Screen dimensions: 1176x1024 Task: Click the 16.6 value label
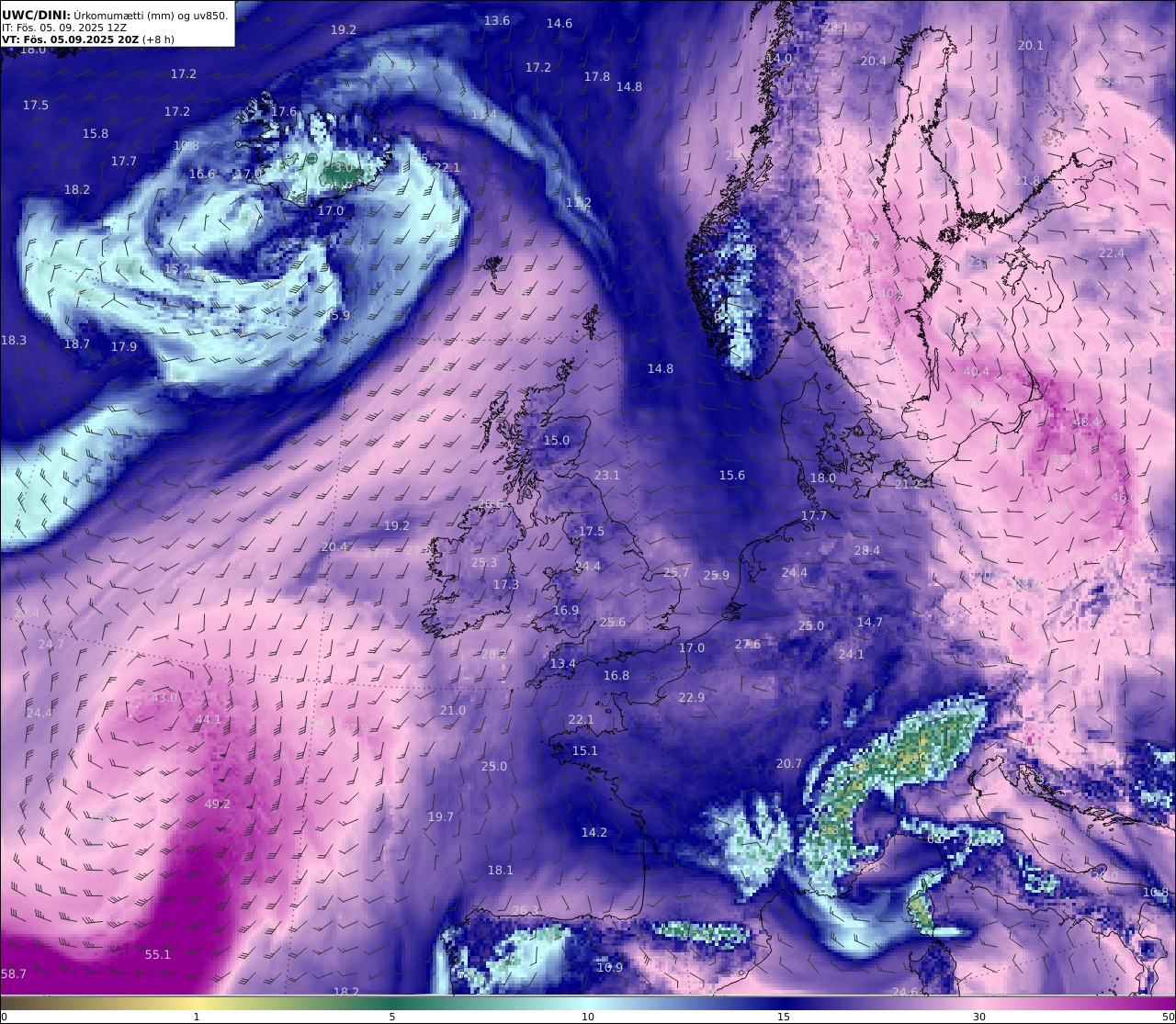202,174
